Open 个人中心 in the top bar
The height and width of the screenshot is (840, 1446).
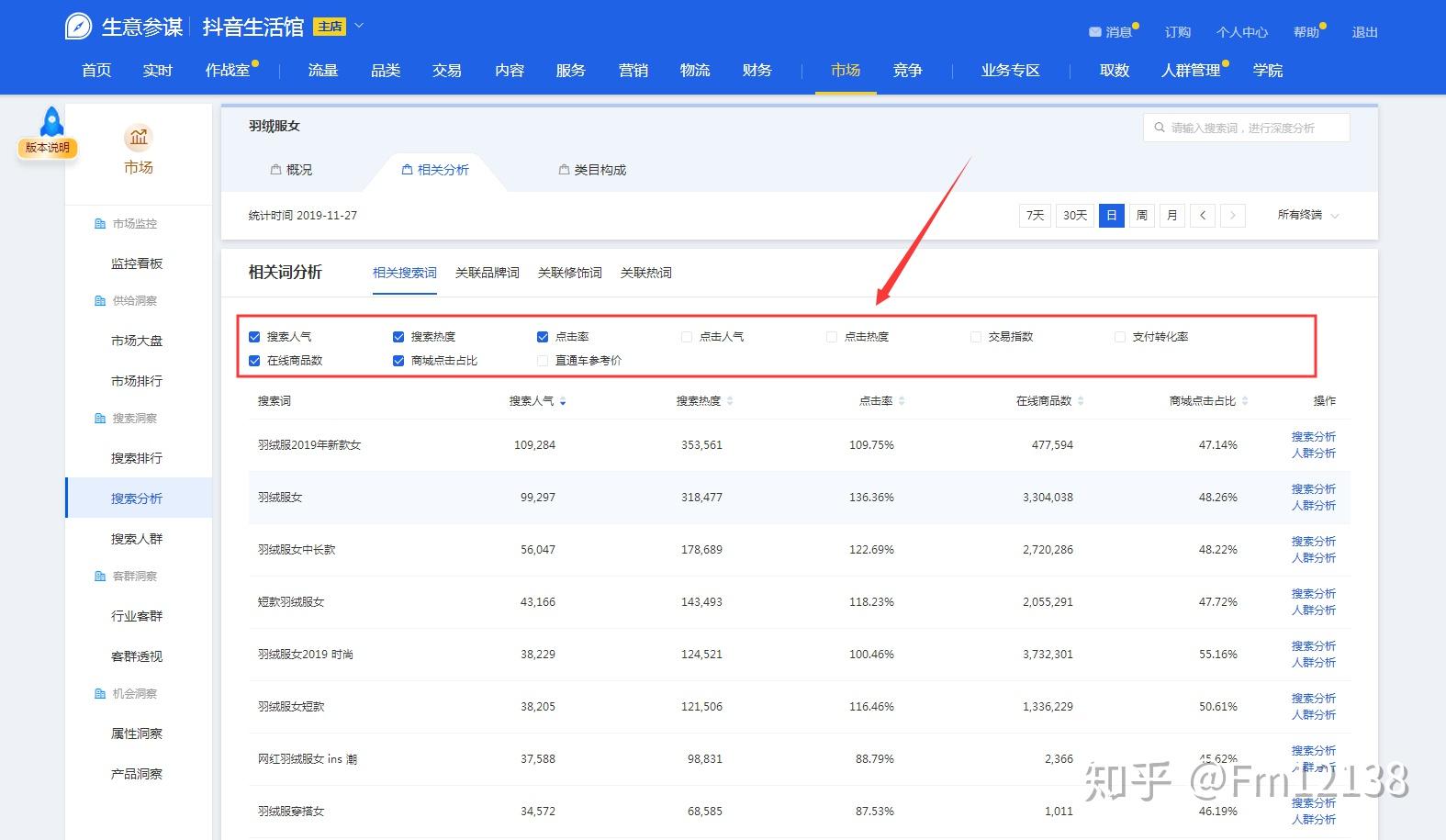pyautogui.click(x=1242, y=32)
